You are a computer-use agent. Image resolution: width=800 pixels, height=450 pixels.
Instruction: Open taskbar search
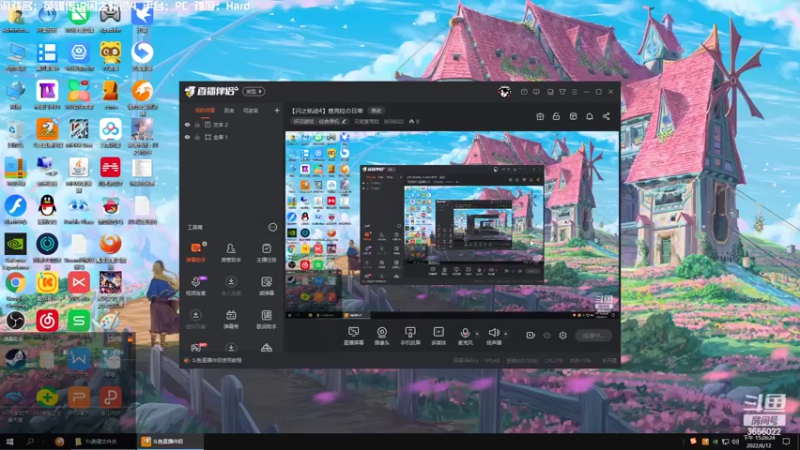[x=30, y=441]
